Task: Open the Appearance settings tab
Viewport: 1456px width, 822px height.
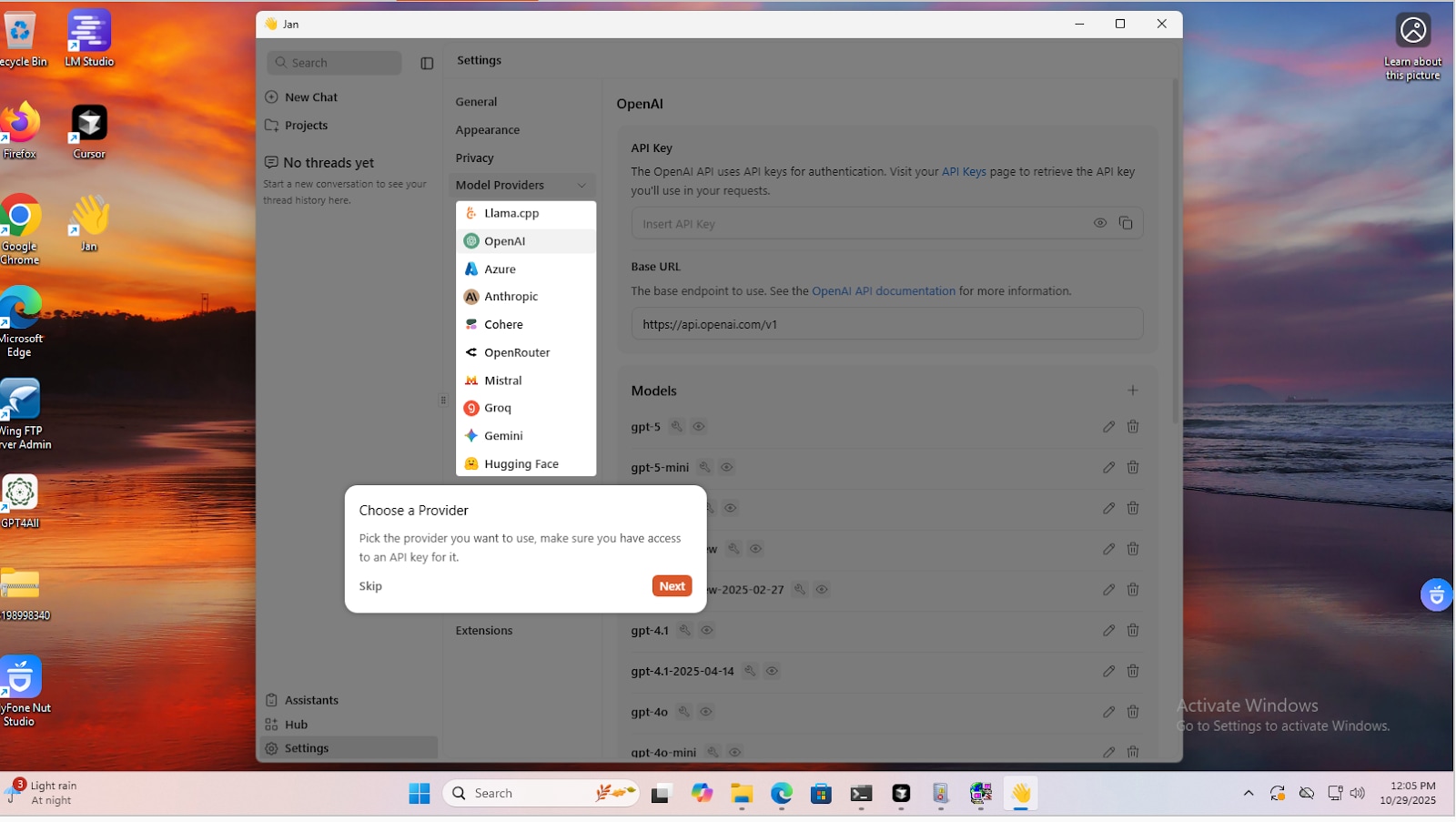Action: click(x=488, y=130)
